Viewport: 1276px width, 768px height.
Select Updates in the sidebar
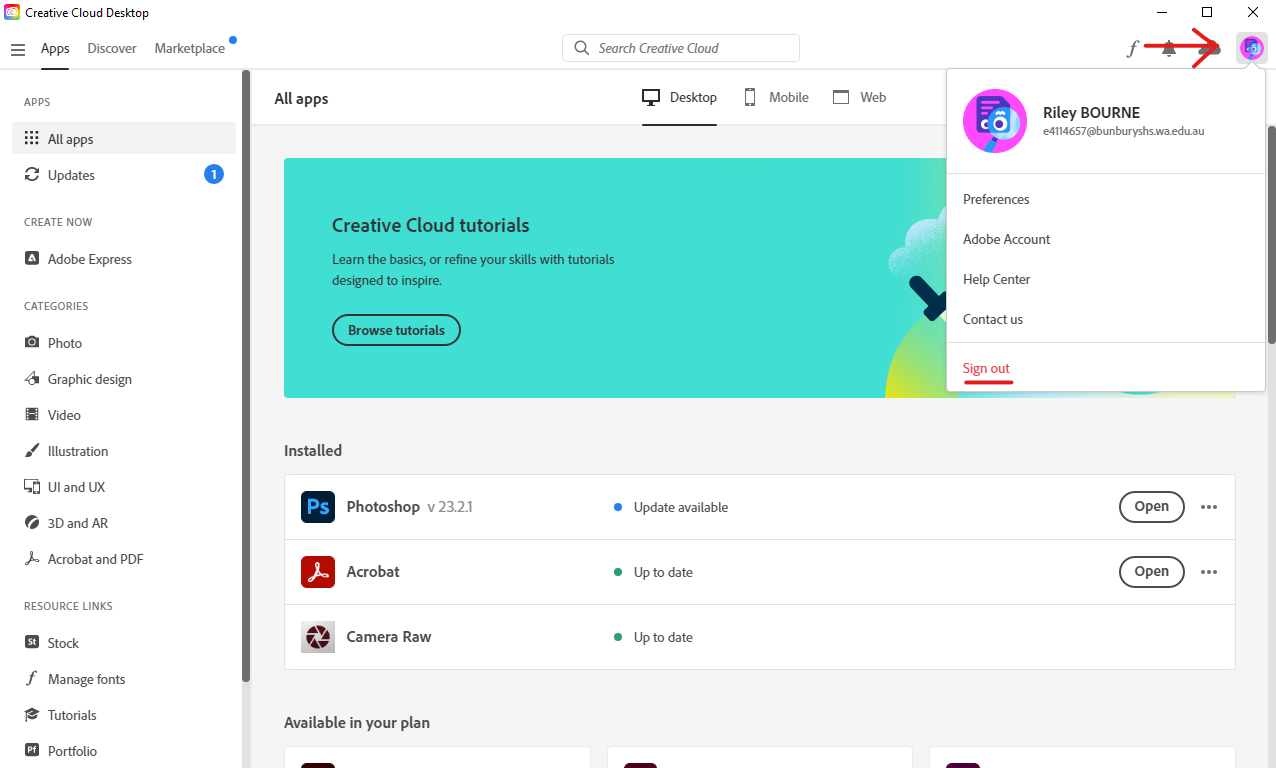pos(71,175)
